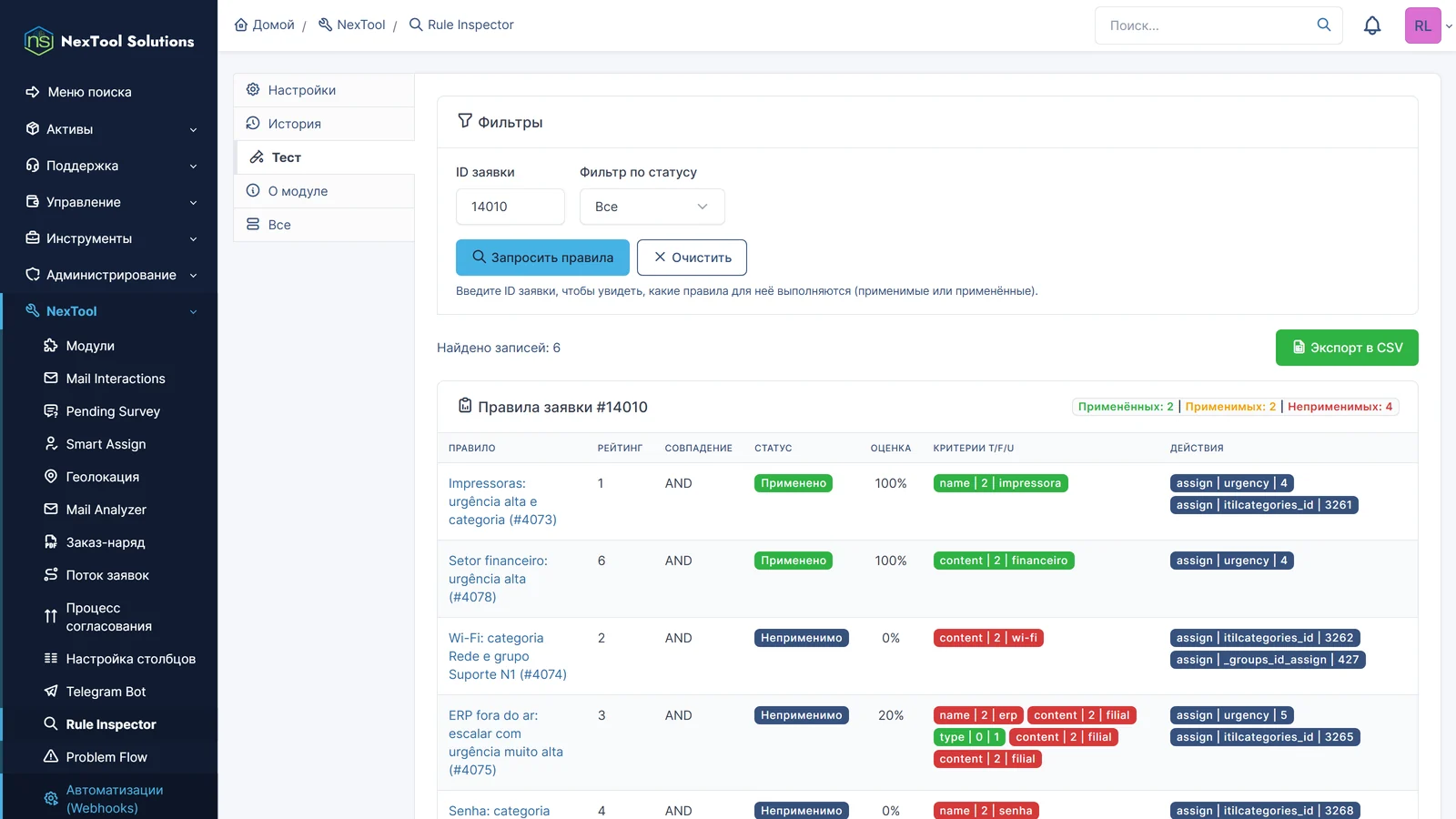This screenshot has height=819, width=1456.
Task: Open Модули in NexTool menu
Action: pos(90,346)
